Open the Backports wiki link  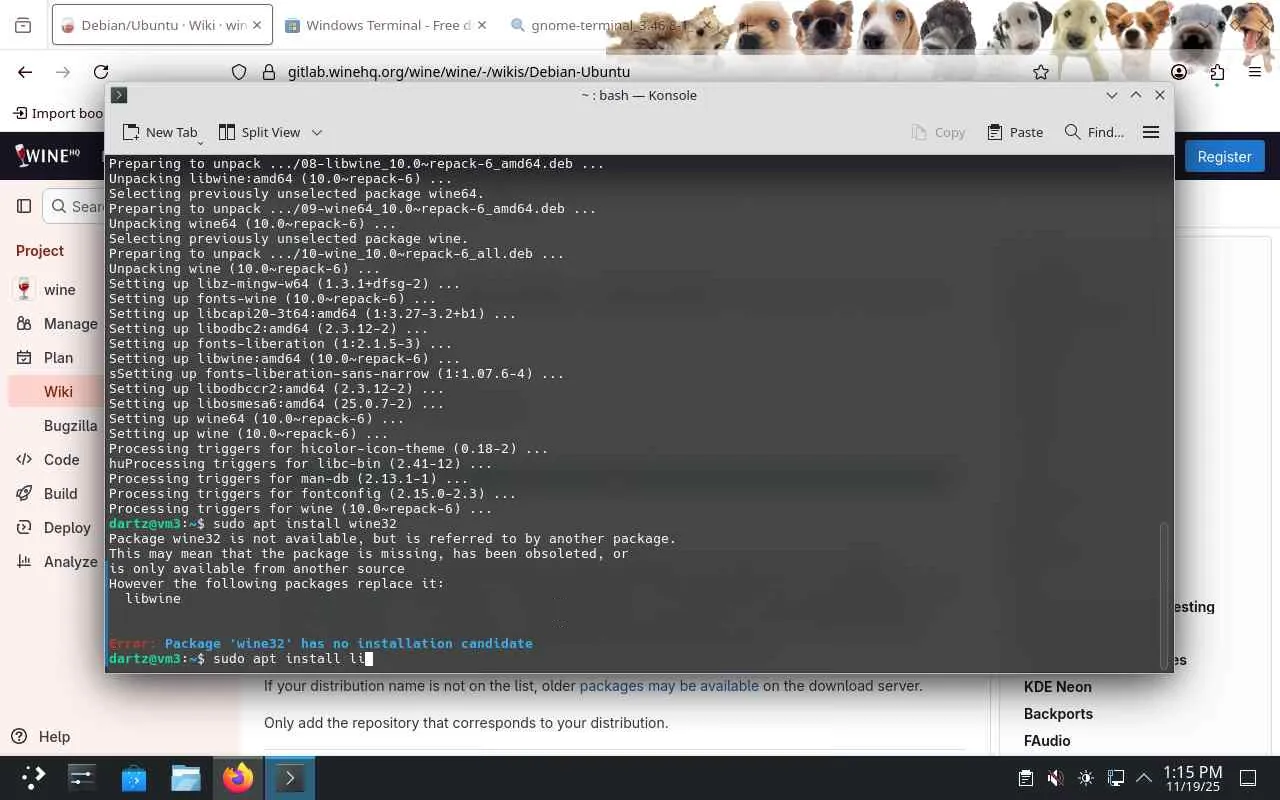point(1058,713)
